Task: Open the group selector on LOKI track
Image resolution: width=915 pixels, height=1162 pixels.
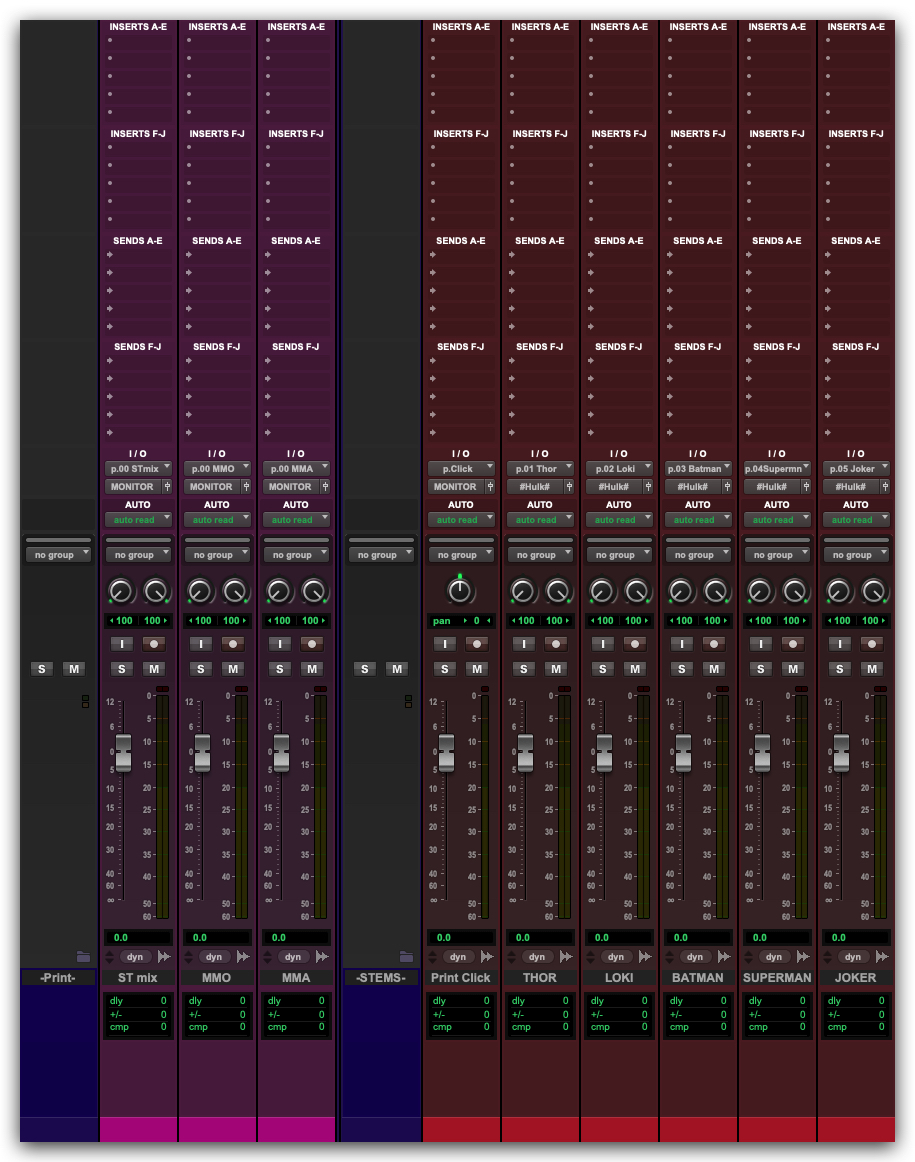Action: [x=616, y=555]
